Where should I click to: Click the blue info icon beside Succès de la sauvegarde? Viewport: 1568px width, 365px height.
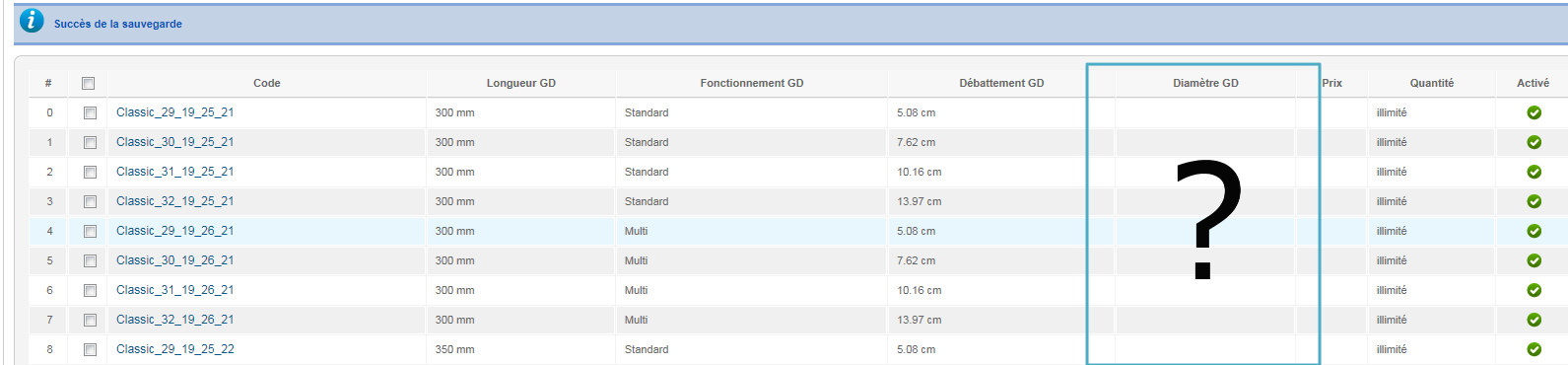32,20
